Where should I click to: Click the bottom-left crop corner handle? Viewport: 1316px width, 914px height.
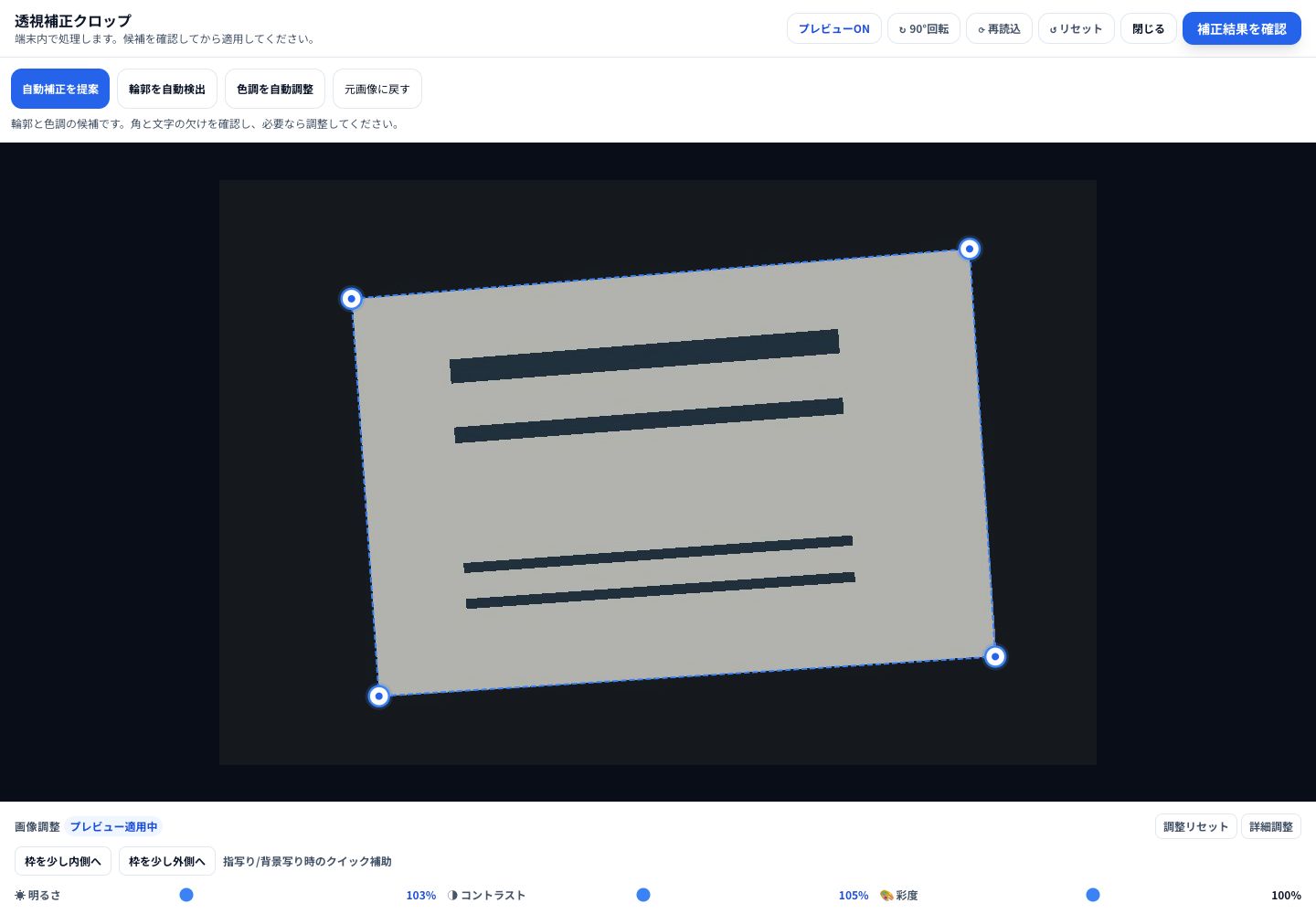pos(378,696)
